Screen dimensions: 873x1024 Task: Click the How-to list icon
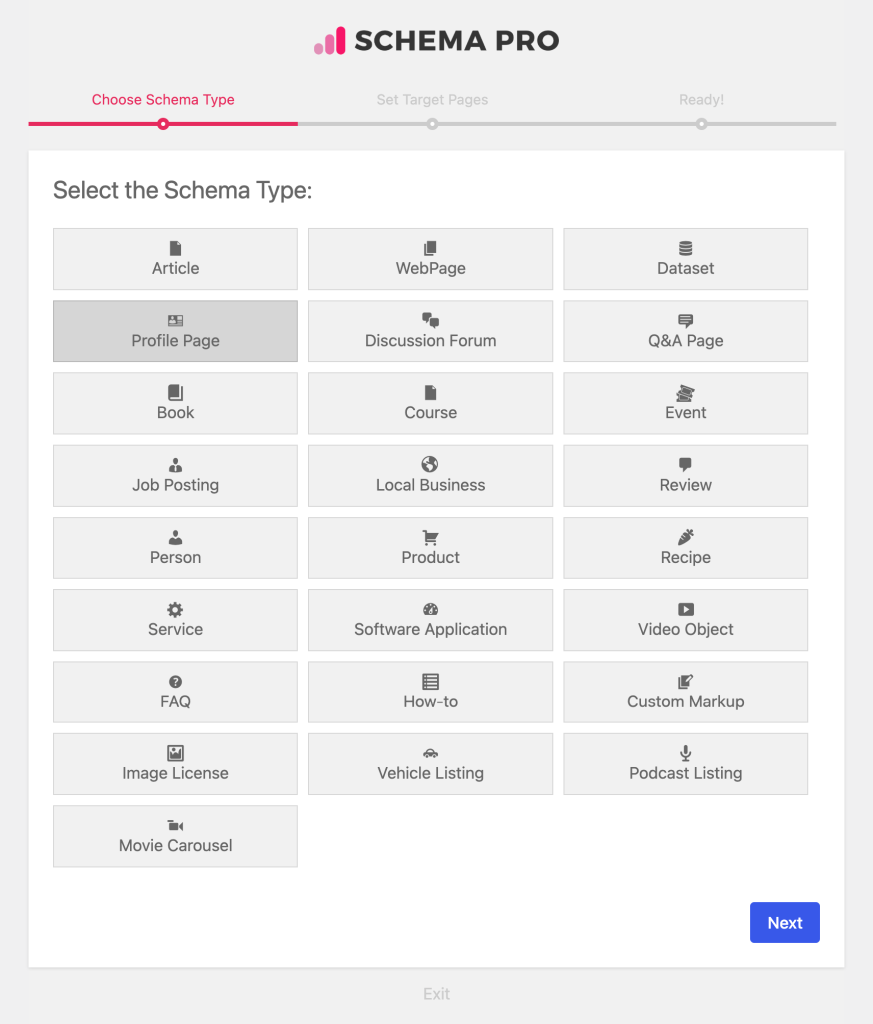click(430, 682)
